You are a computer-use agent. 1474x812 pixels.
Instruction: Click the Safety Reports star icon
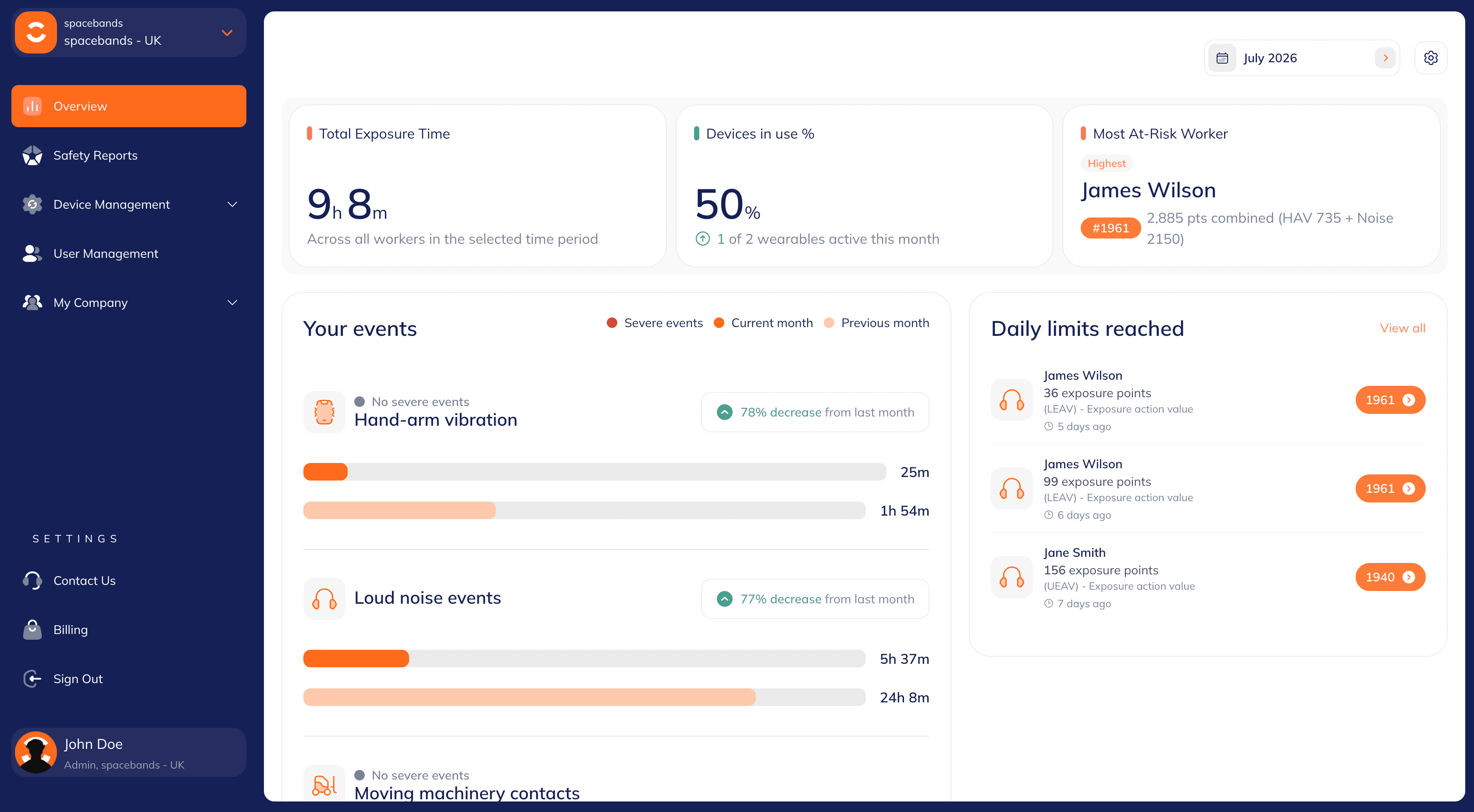[32, 155]
